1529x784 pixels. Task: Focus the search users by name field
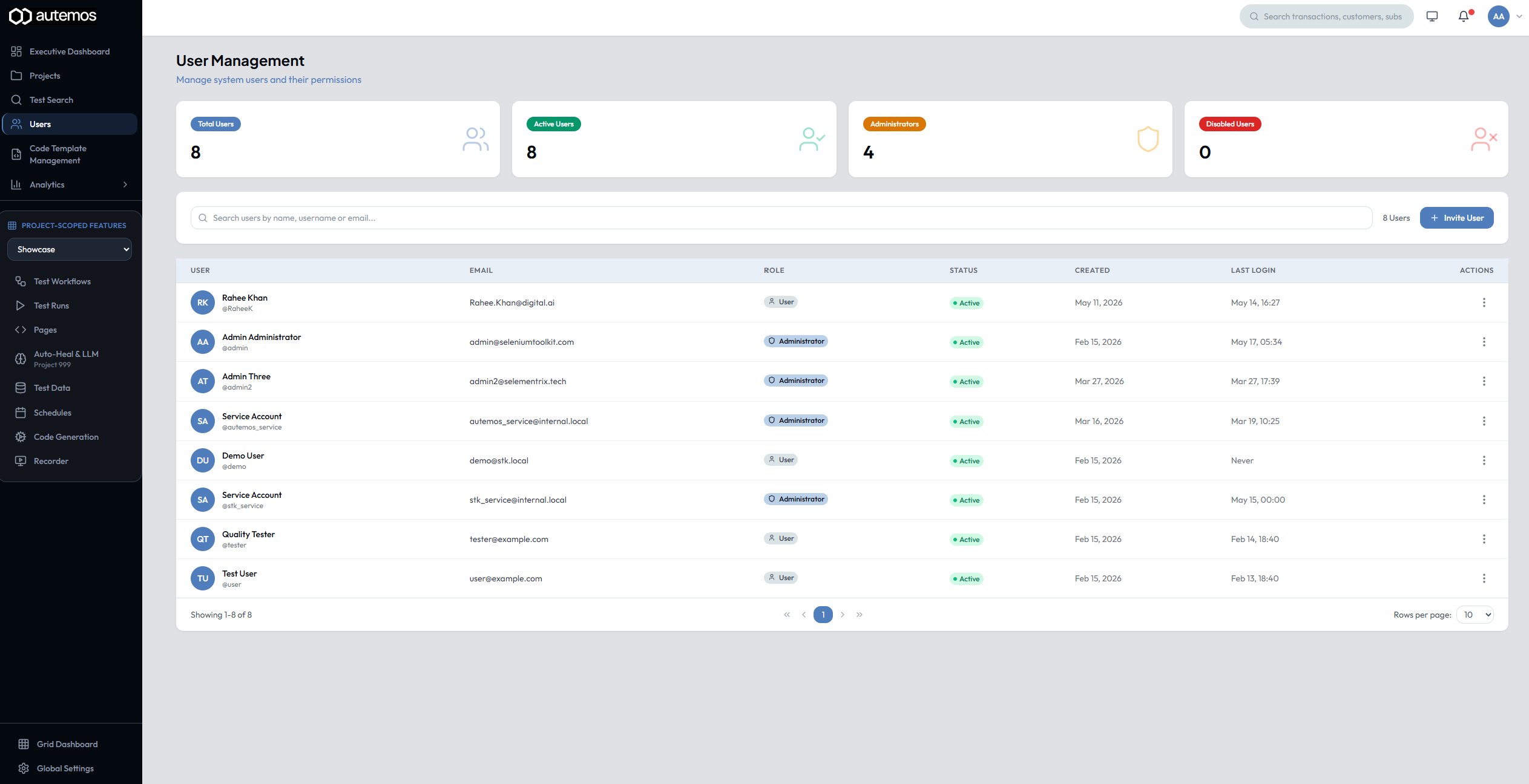(x=781, y=218)
